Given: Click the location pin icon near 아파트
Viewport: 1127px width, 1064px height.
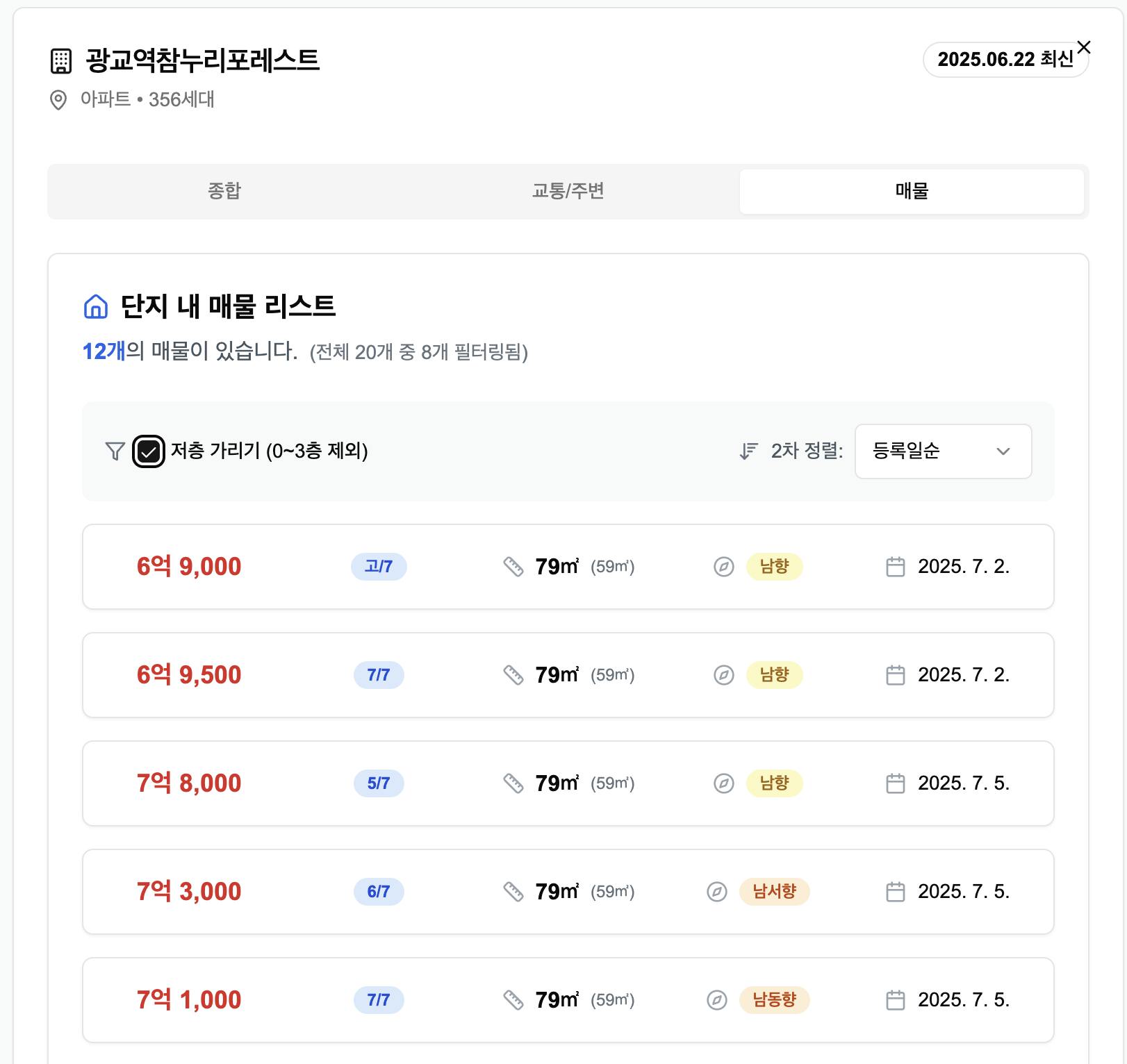Looking at the screenshot, I should click(x=58, y=100).
